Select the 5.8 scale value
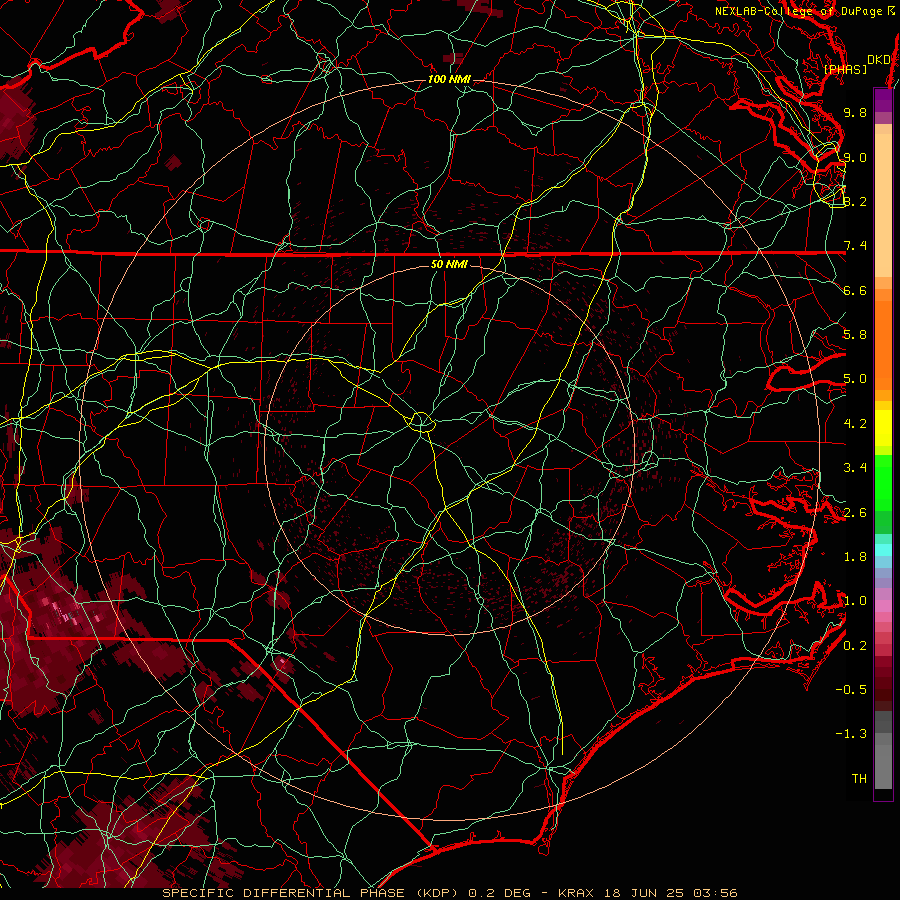The height and width of the screenshot is (900, 900). click(x=855, y=335)
